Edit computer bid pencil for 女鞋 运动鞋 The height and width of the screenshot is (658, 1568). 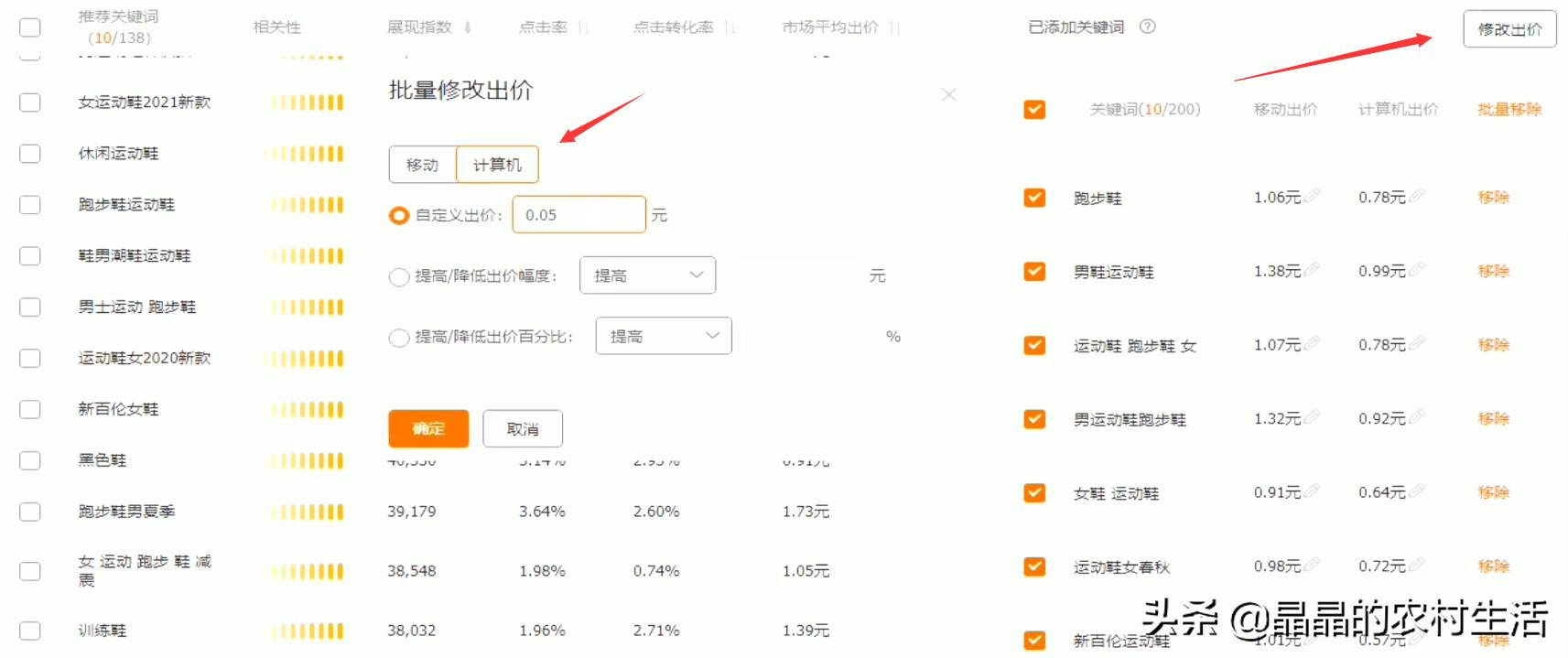tap(1417, 491)
